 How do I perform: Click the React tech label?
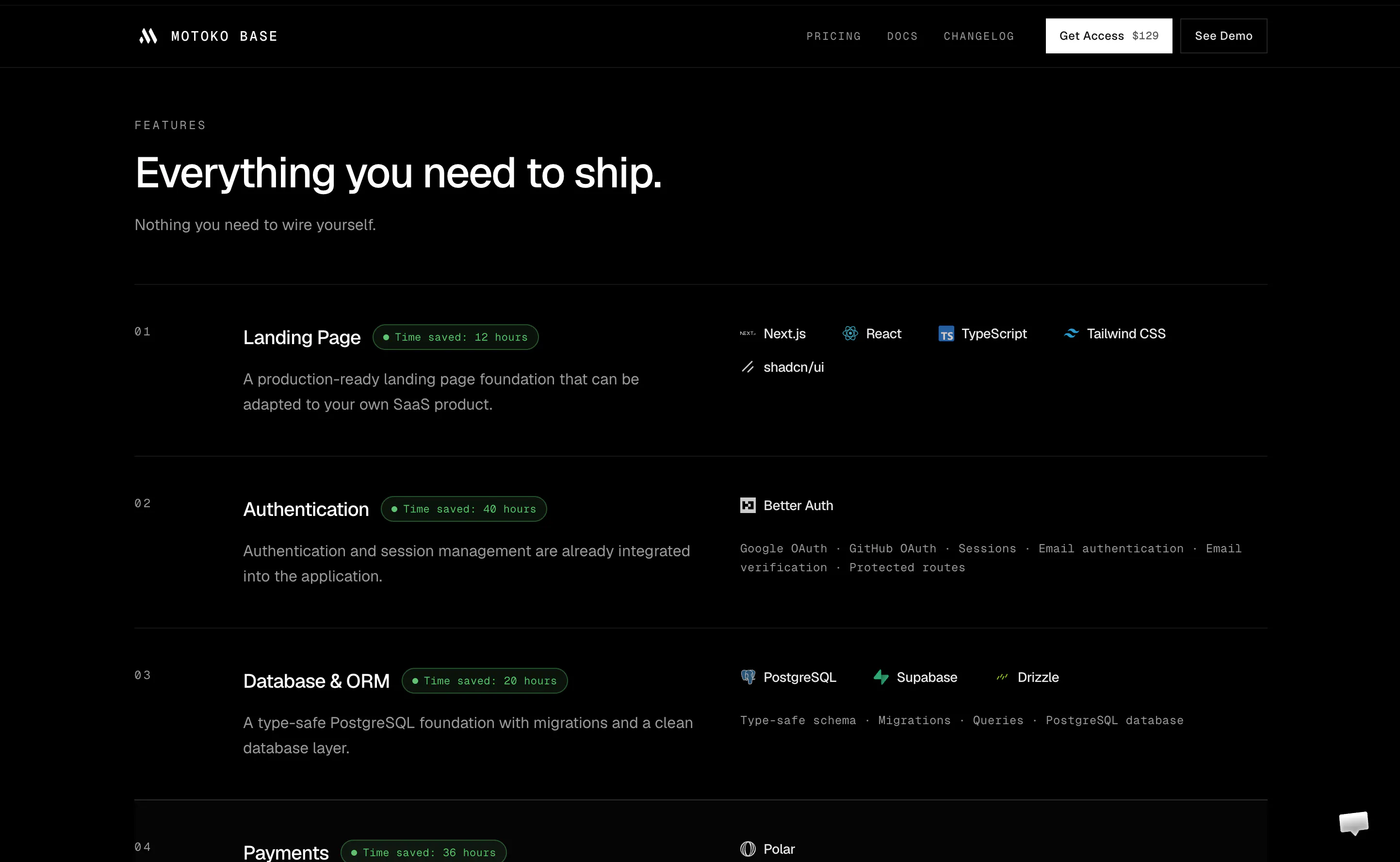point(883,333)
